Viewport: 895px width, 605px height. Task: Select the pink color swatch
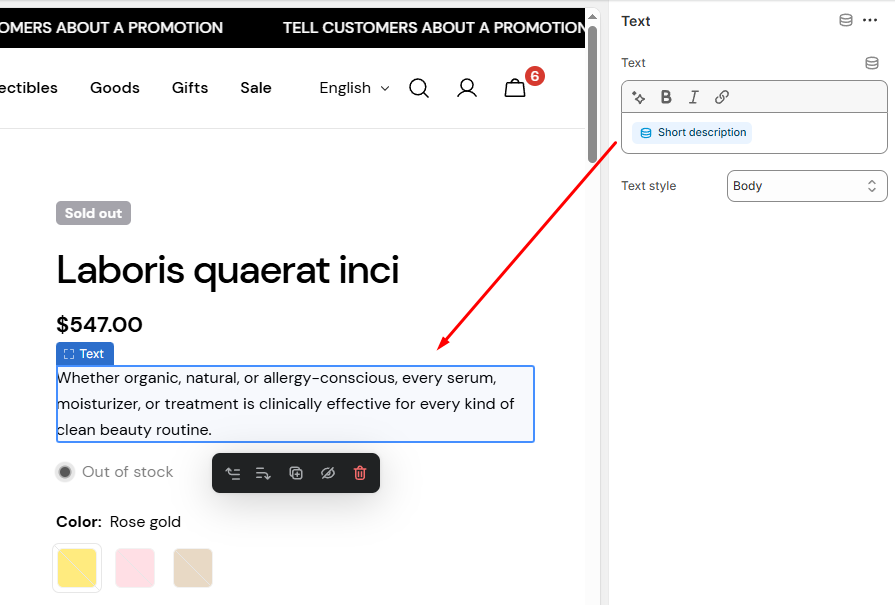(135, 568)
